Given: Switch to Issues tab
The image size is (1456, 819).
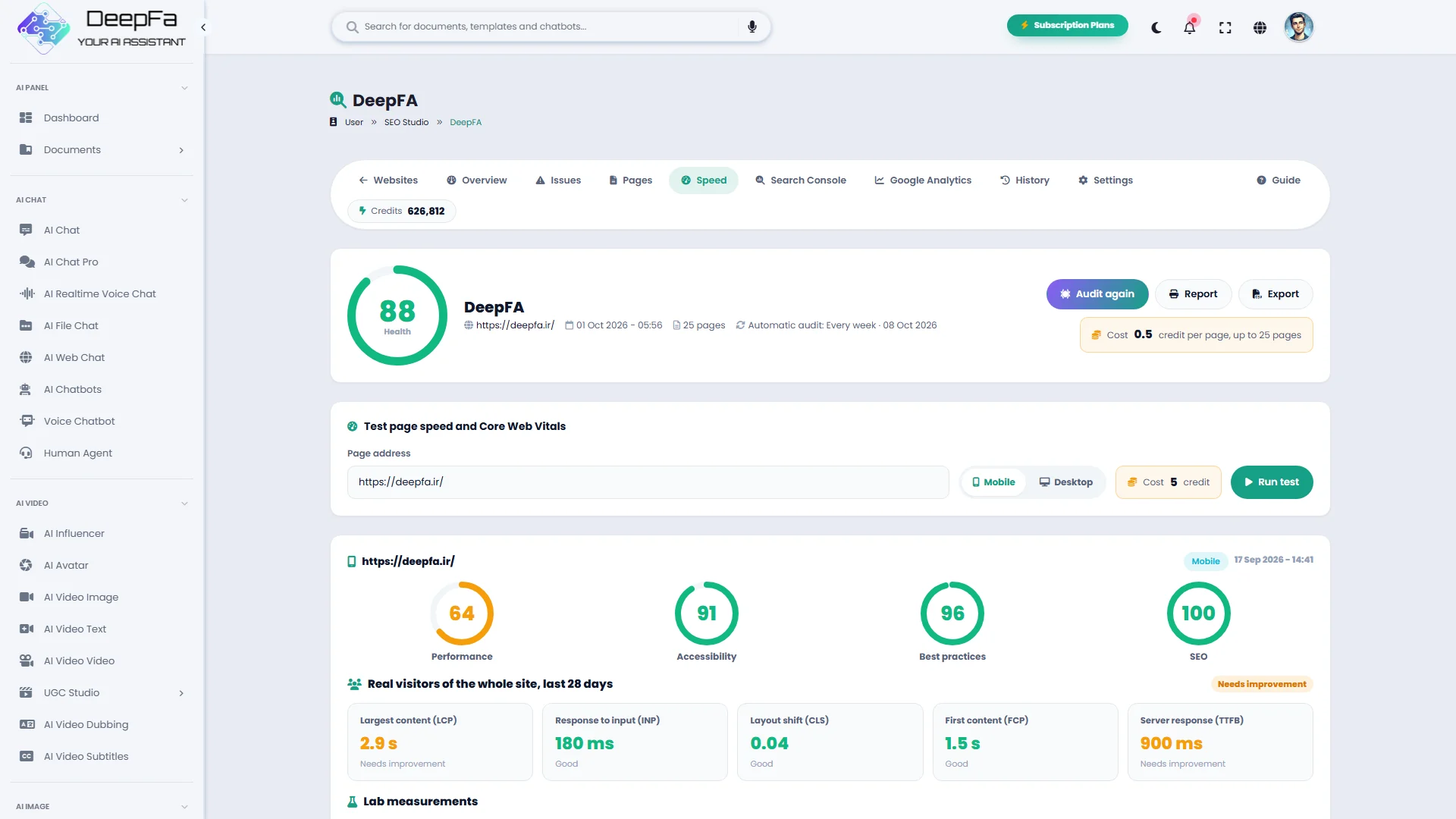Looking at the screenshot, I should [558, 180].
